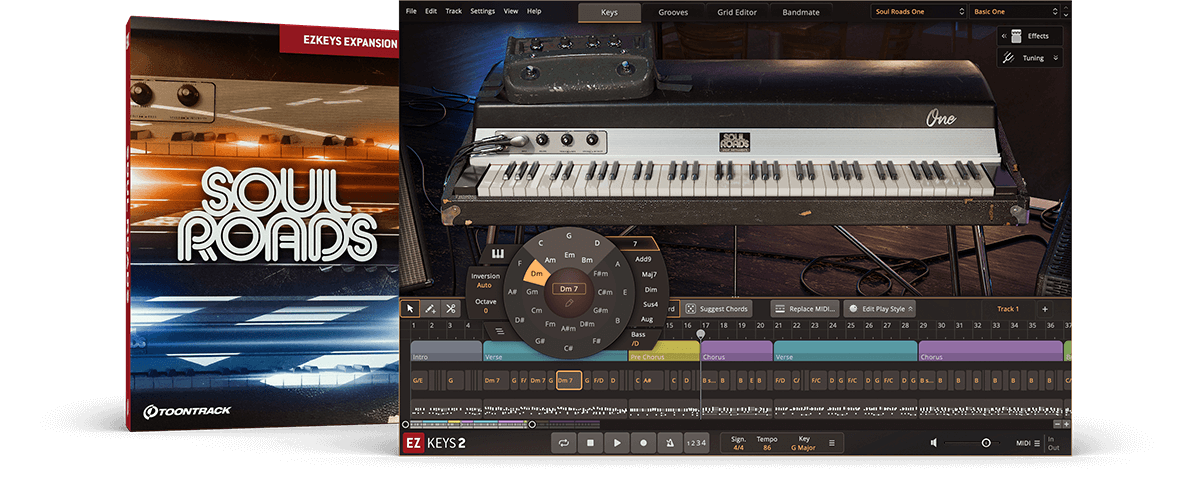Toggle the 1234 count-in
The height and width of the screenshot is (488, 1200).
click(x=696, y=443)
